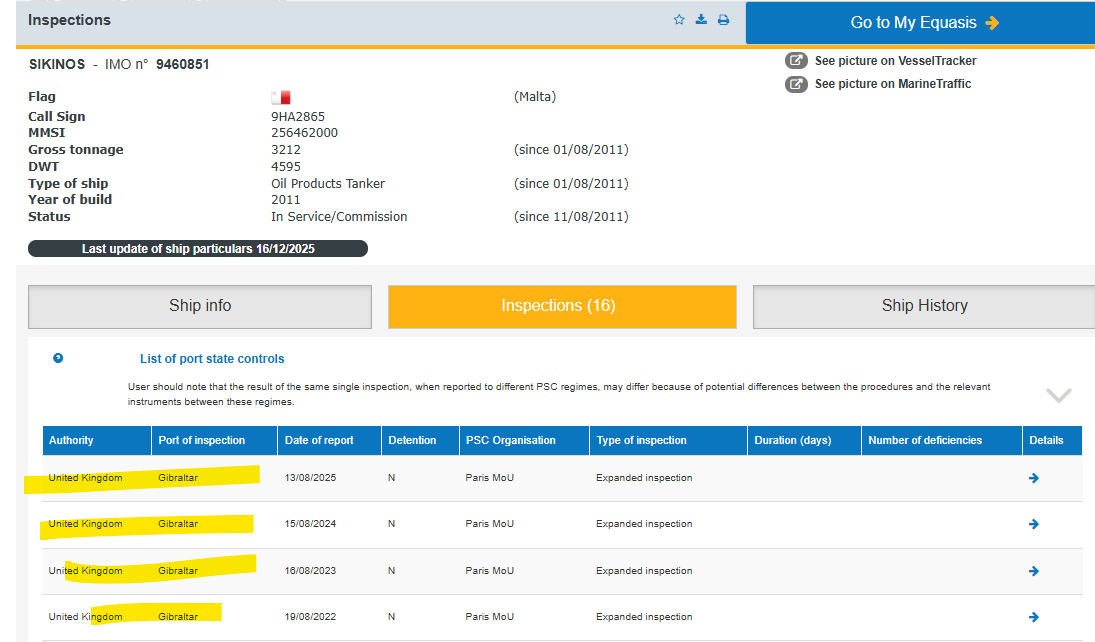The image size is (1095, 642).
Task: Open the Ship History tab
Action: pyautogui.click(x=924, y=306)
